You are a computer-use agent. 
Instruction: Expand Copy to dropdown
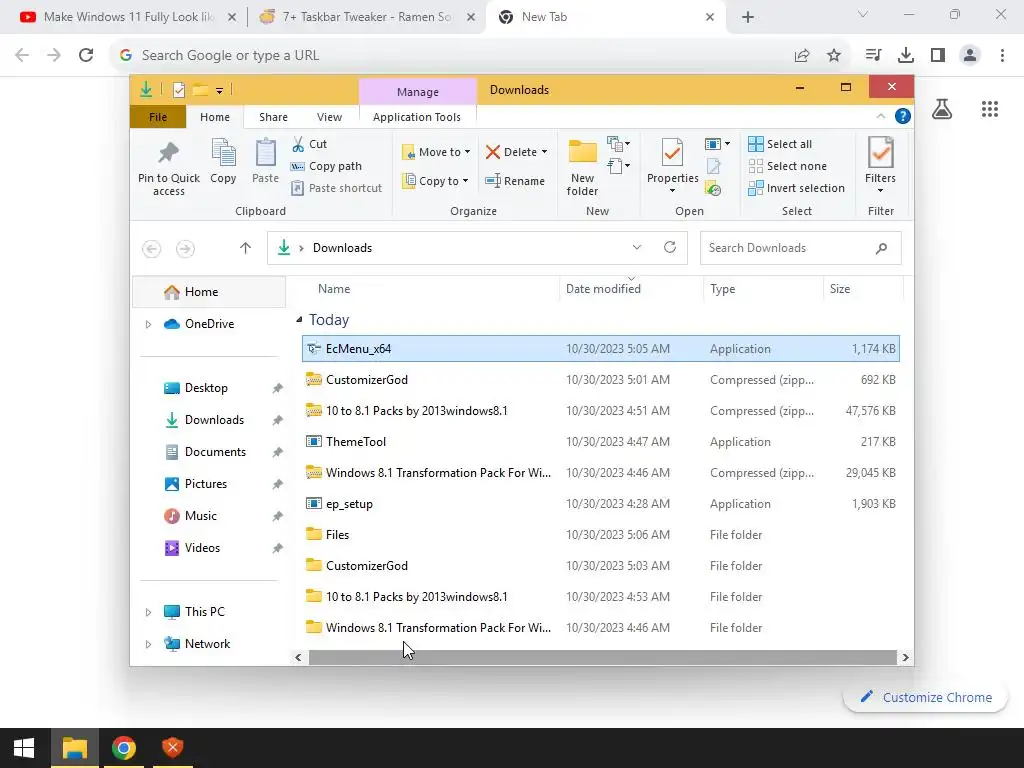coord(465,181)
